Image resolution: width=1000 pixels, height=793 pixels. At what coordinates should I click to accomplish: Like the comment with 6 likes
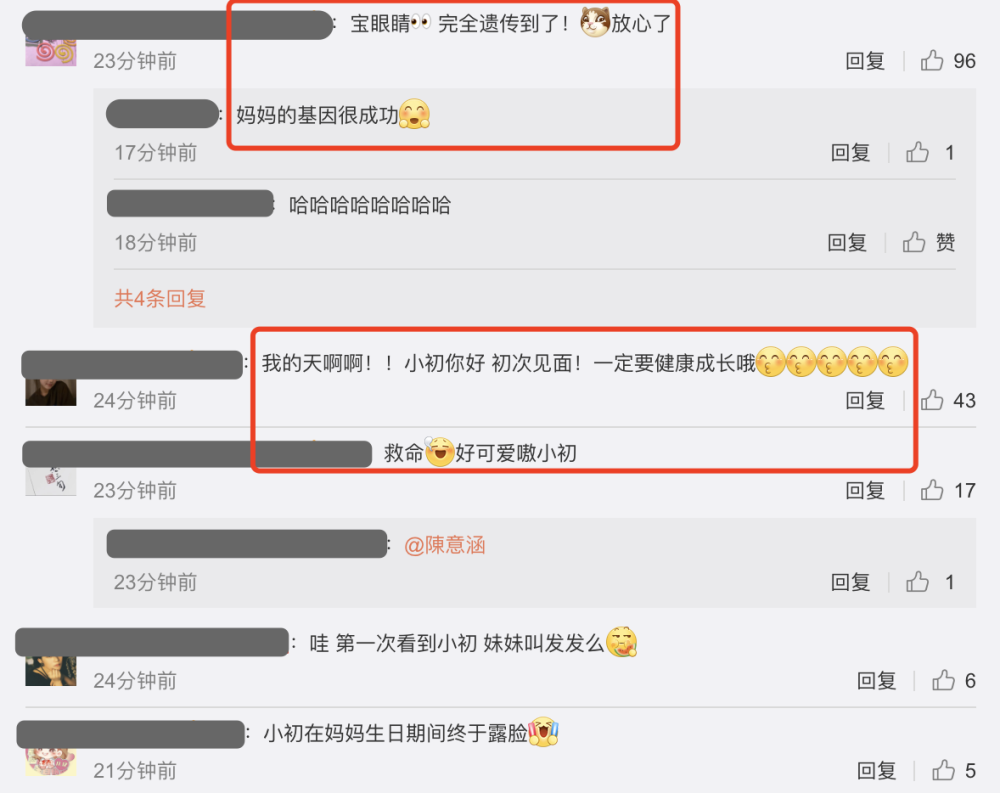coord(943,681)
